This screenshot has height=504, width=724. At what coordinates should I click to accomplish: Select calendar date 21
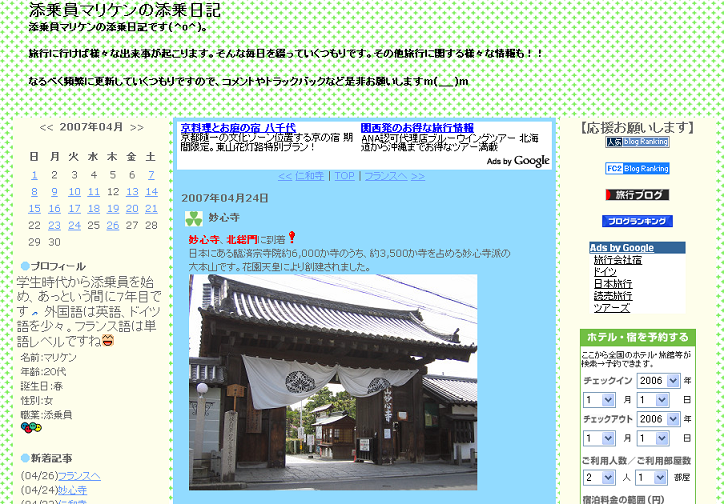coord(151,209)
